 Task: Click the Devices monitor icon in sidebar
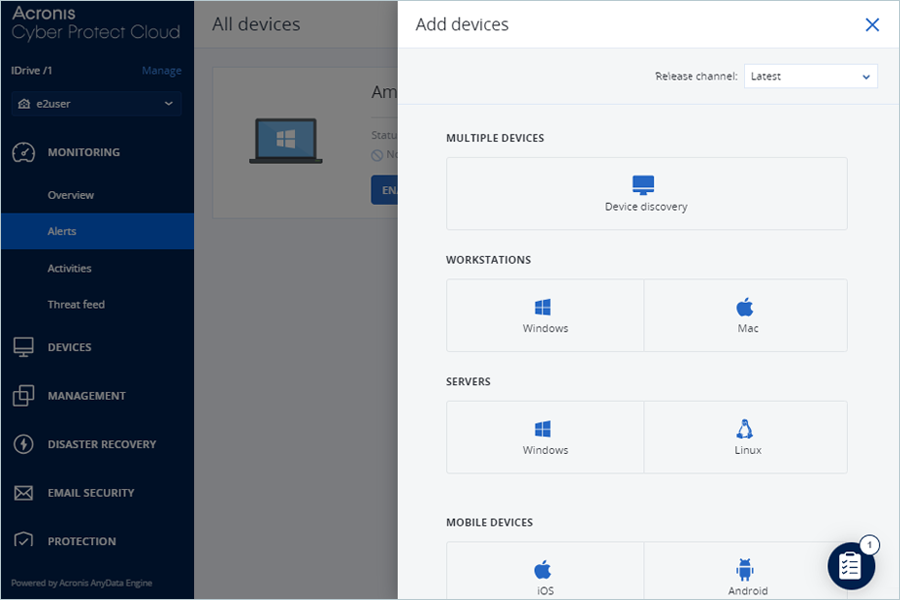click(24, 347)
